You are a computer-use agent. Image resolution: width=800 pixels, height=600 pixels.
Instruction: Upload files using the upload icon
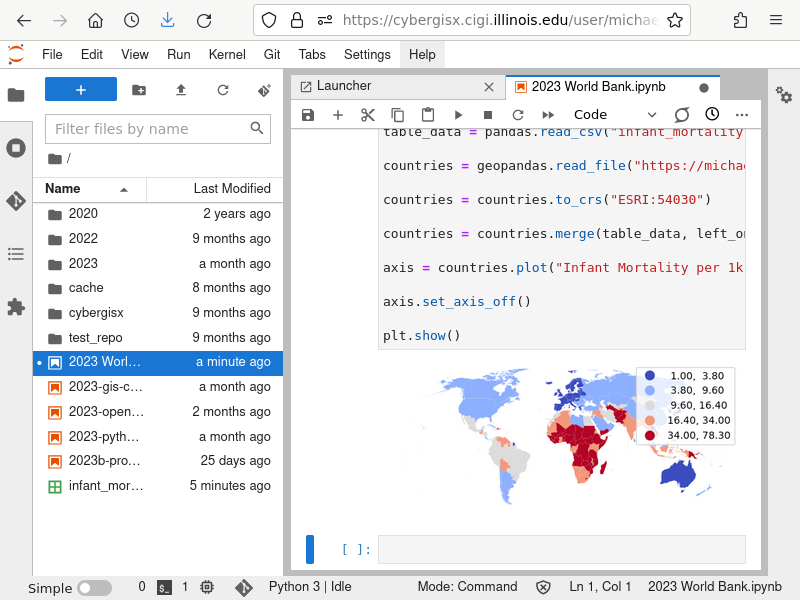181,90
